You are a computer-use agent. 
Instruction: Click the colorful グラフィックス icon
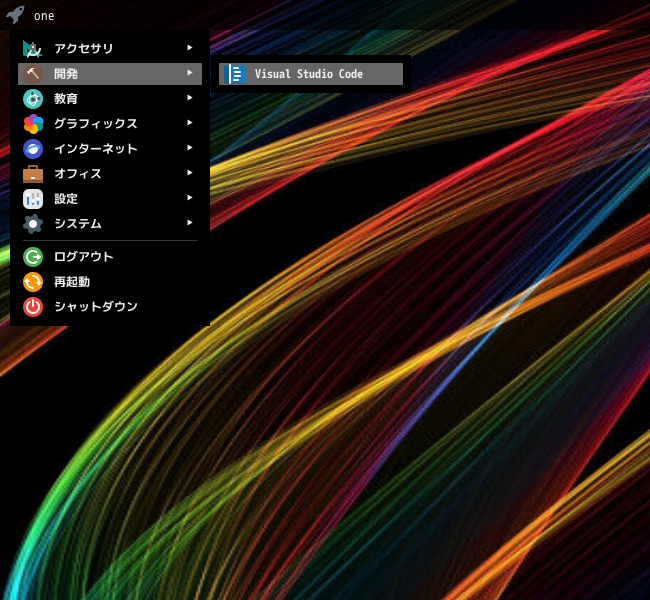point(33,124)
